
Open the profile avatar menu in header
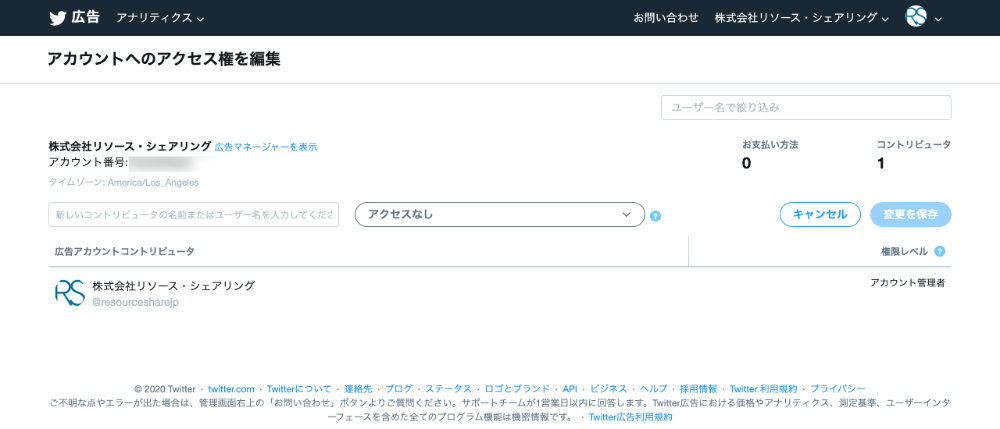[x=916, y=17]
